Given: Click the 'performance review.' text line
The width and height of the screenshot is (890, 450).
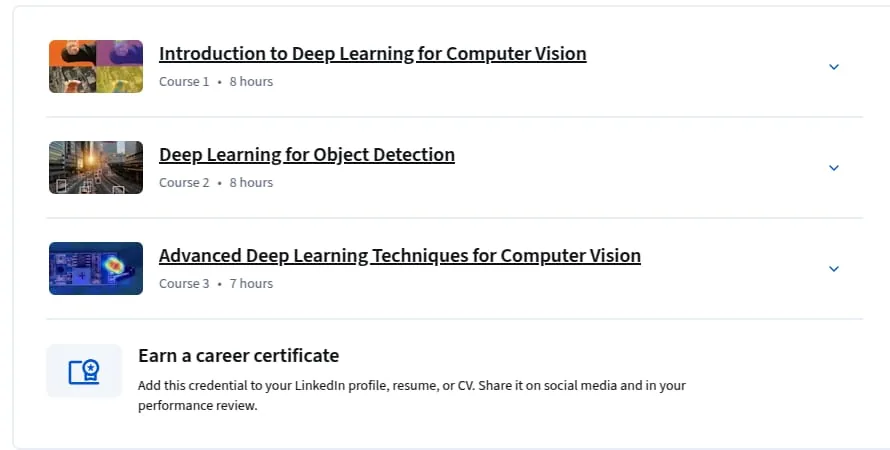Looking at the screenshot, I should point(198,406).
